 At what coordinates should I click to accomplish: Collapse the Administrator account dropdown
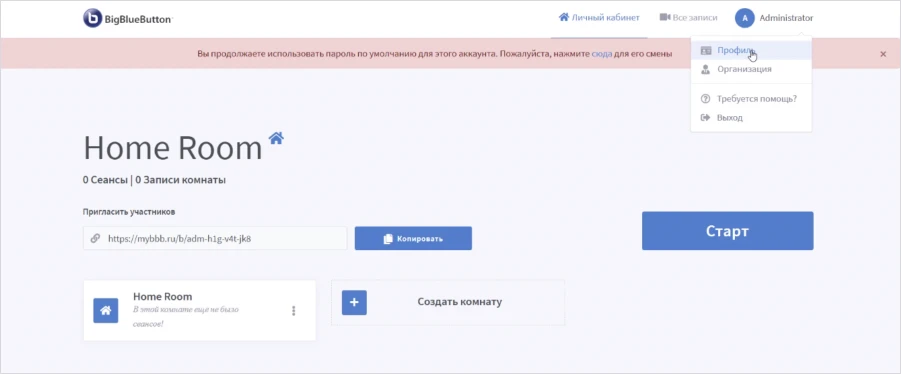click(x=786, y=18)
